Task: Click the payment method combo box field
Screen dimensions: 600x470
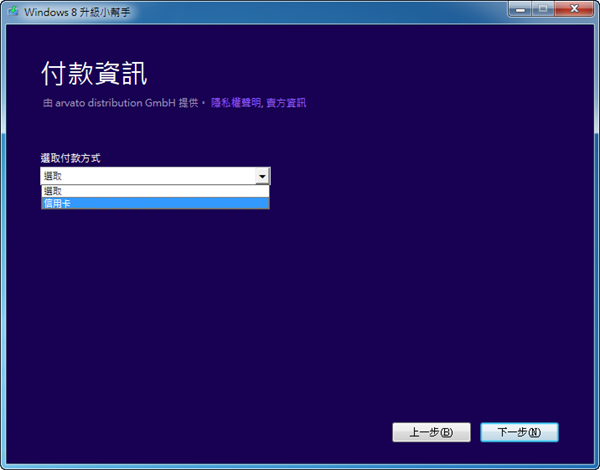Action: click(x=155, y=176)
